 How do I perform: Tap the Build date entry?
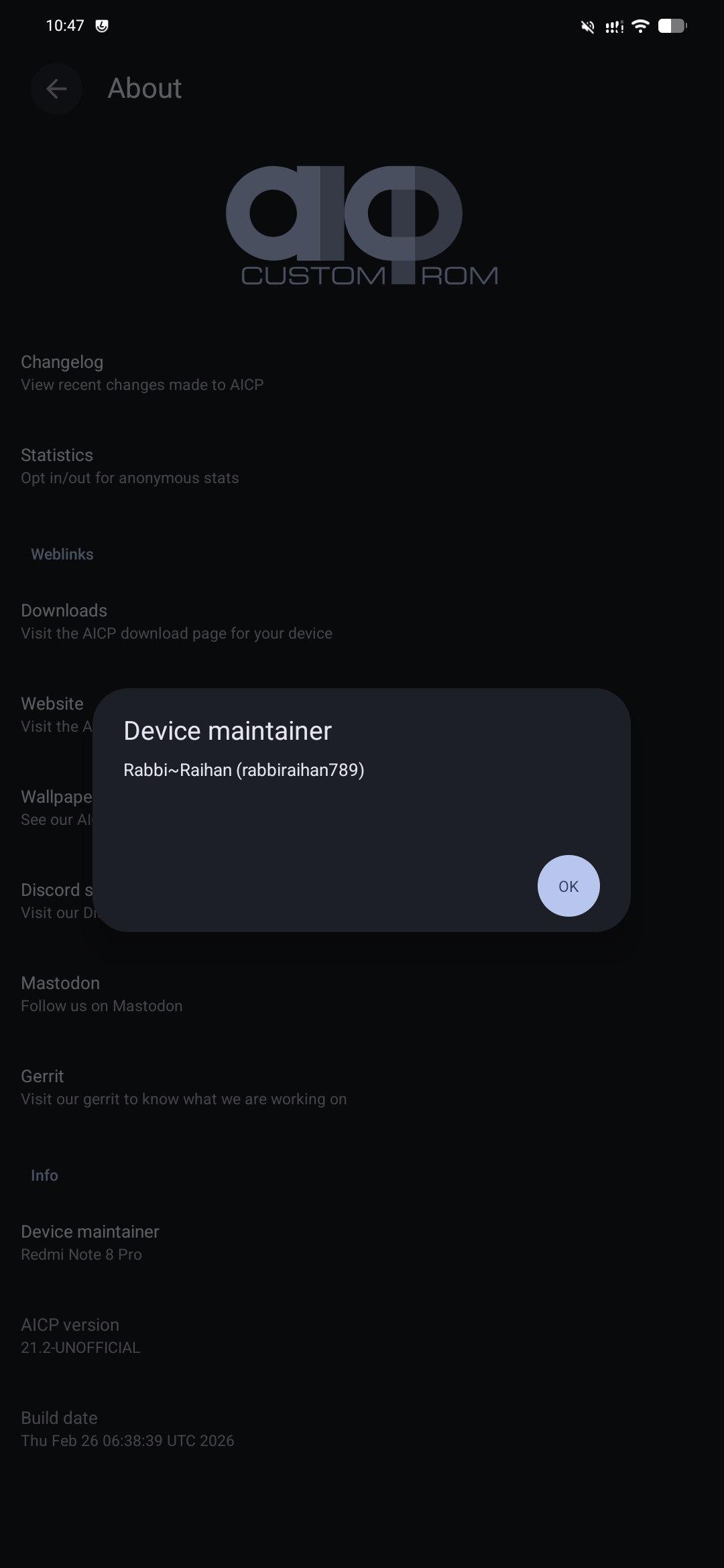tap(362, 1429)
